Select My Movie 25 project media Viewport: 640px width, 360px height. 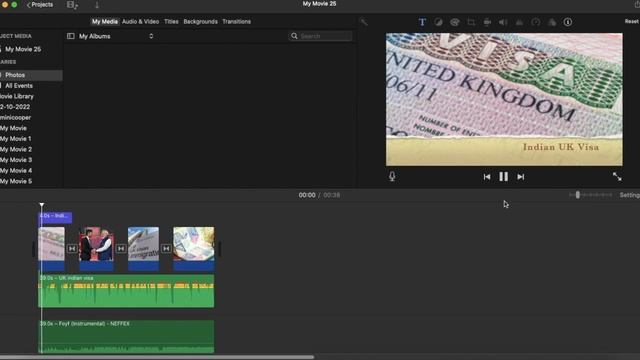pos(23,49)
